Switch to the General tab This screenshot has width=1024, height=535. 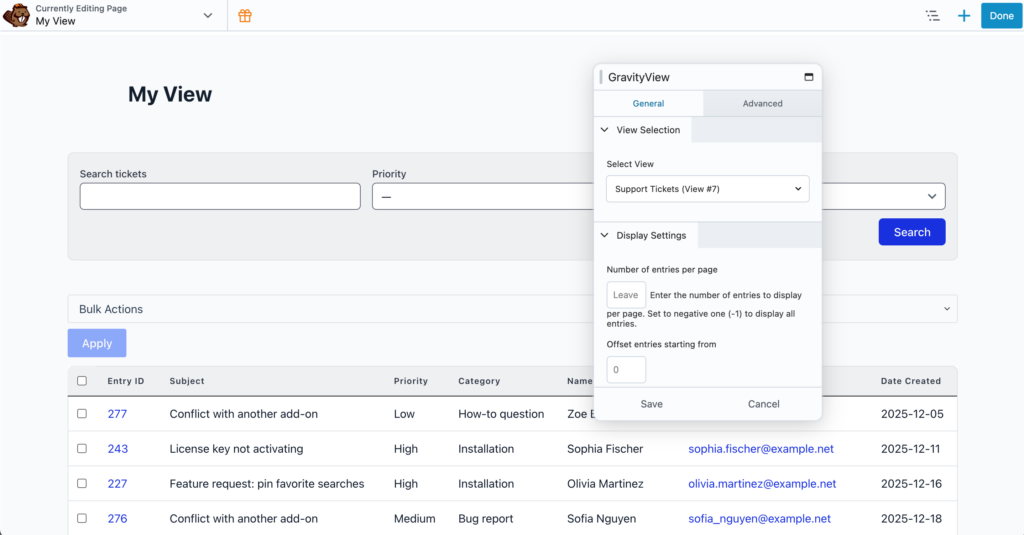point(648,103)
